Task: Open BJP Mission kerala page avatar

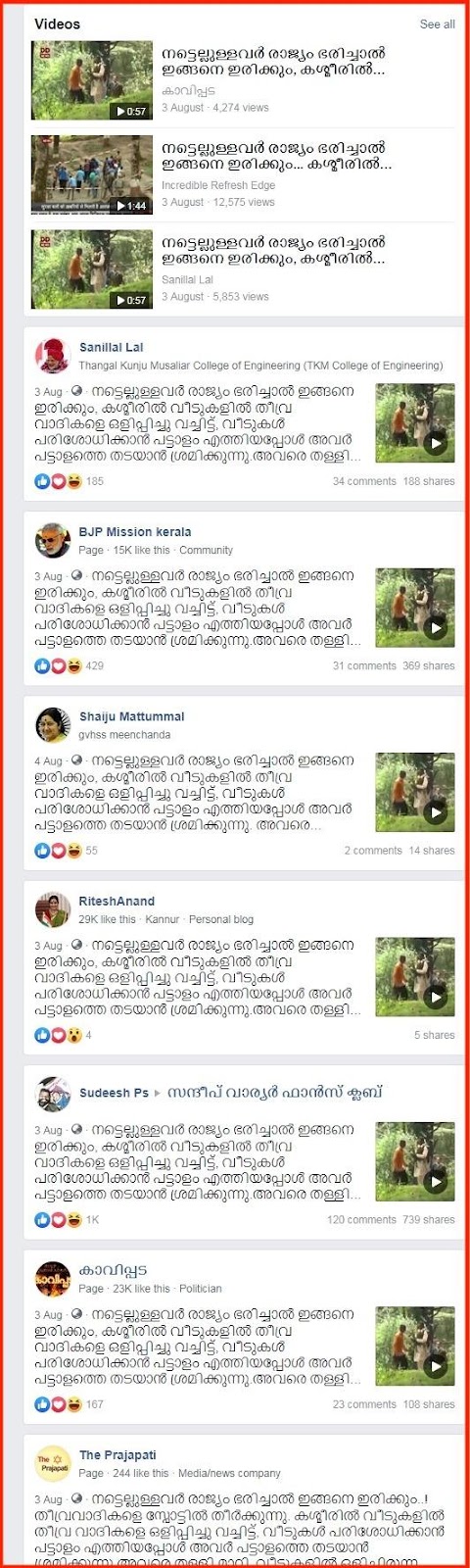Action: point(53,540)
